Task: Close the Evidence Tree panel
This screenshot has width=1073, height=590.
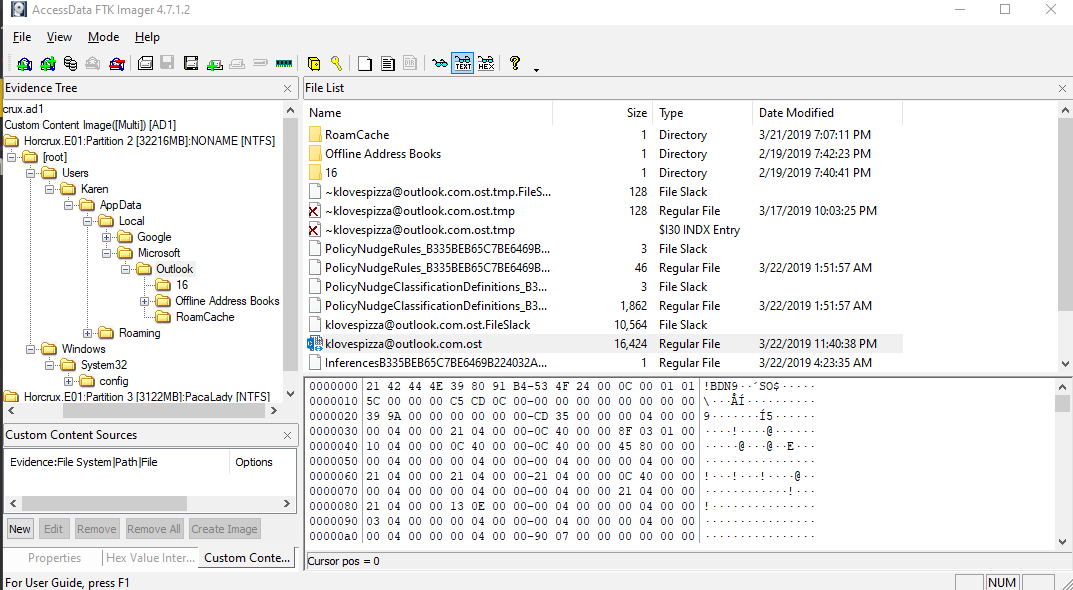Action: click(288, 89)
